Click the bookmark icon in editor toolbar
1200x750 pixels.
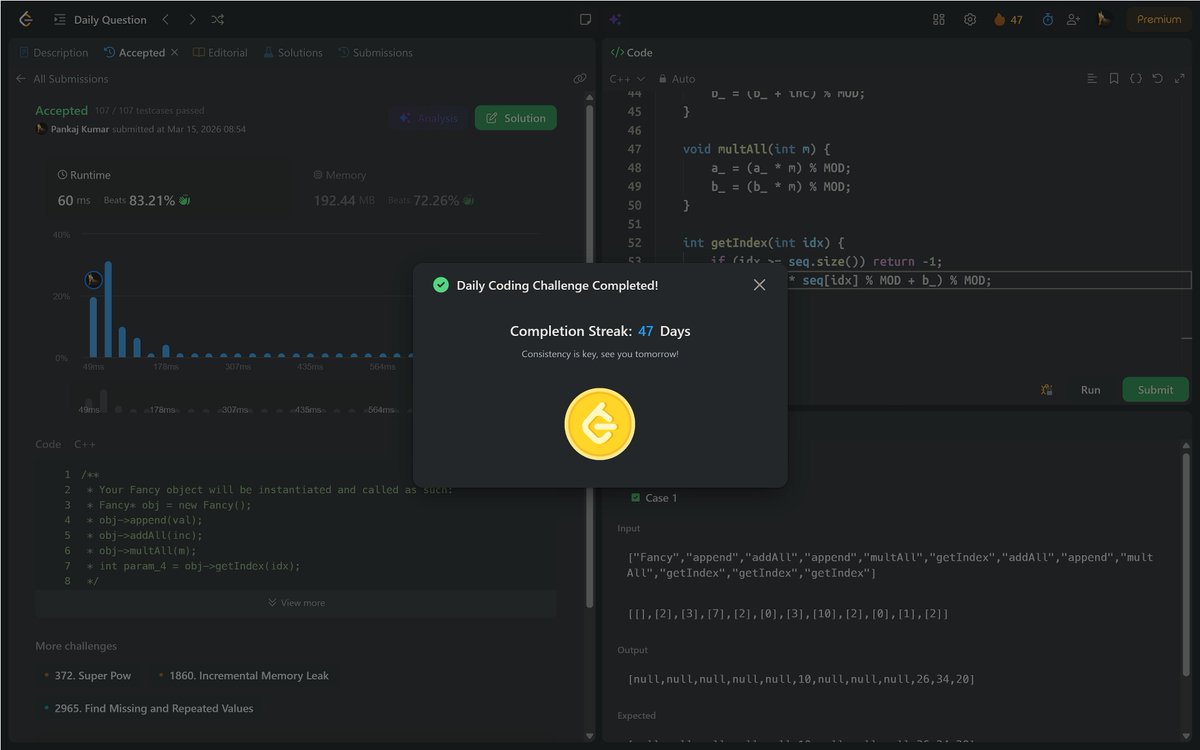tap(1114, 79)
